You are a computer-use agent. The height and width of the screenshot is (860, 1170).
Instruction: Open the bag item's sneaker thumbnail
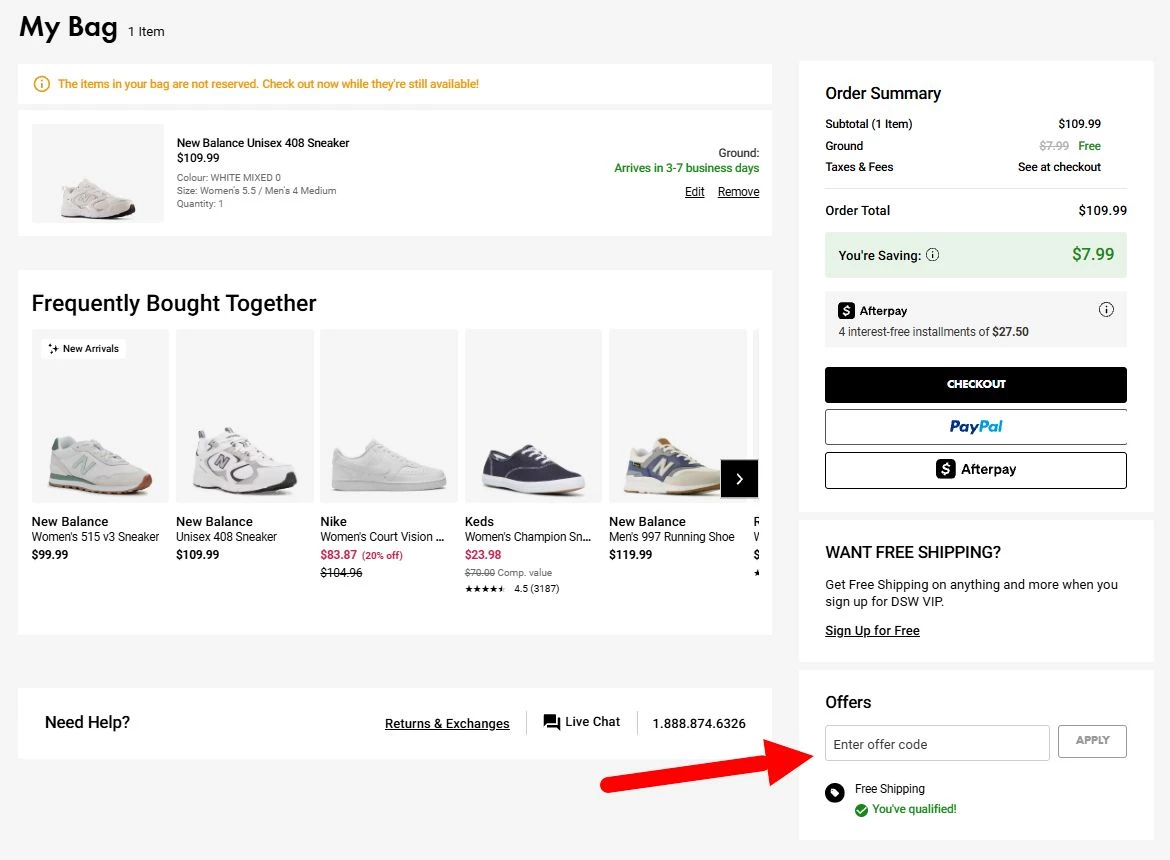pos(98,173)
